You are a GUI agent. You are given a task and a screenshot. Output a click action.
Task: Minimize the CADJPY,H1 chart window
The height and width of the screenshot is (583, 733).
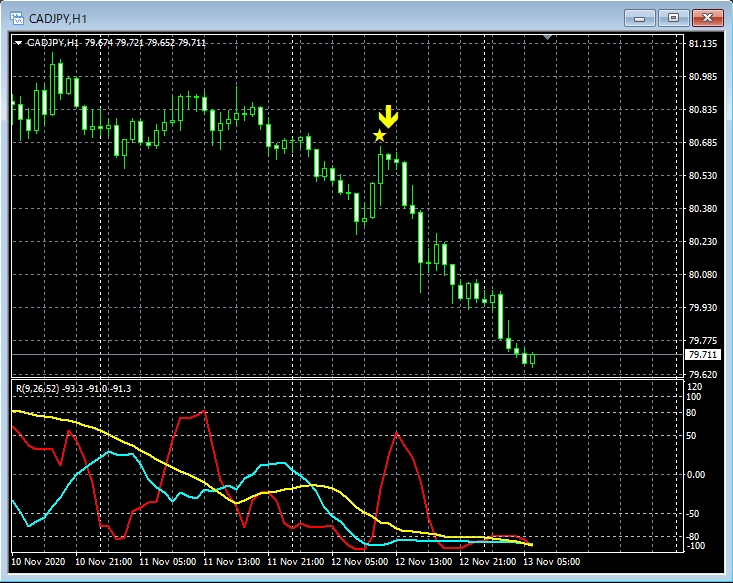point(641,17)
